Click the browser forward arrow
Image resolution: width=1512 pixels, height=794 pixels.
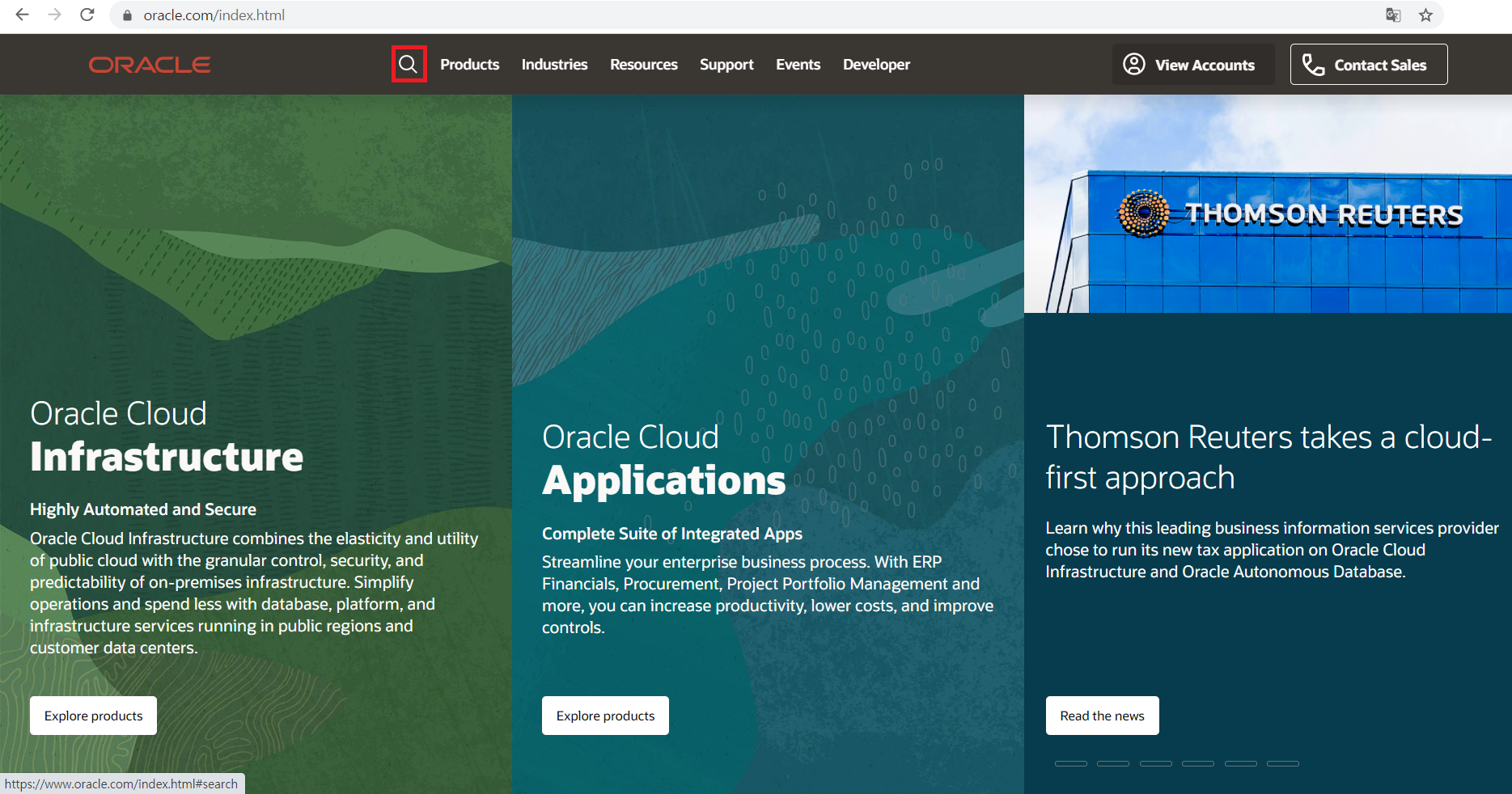tap(54, 15)
